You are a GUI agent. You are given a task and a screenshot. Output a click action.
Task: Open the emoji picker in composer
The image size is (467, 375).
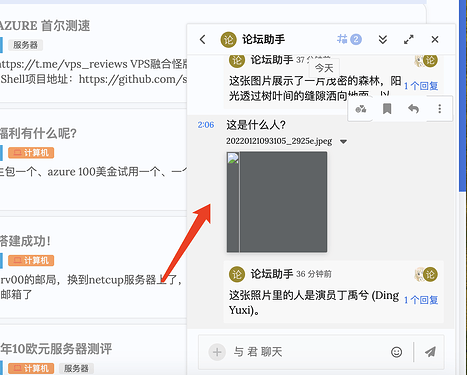396,352
